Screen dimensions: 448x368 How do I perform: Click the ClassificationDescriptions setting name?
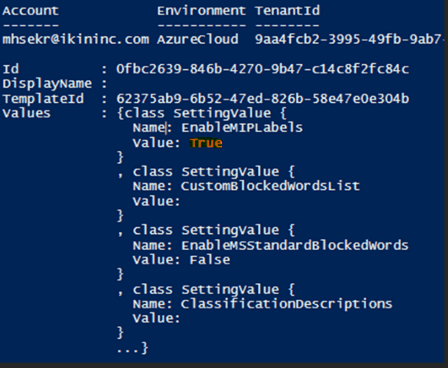click(287, 304)
